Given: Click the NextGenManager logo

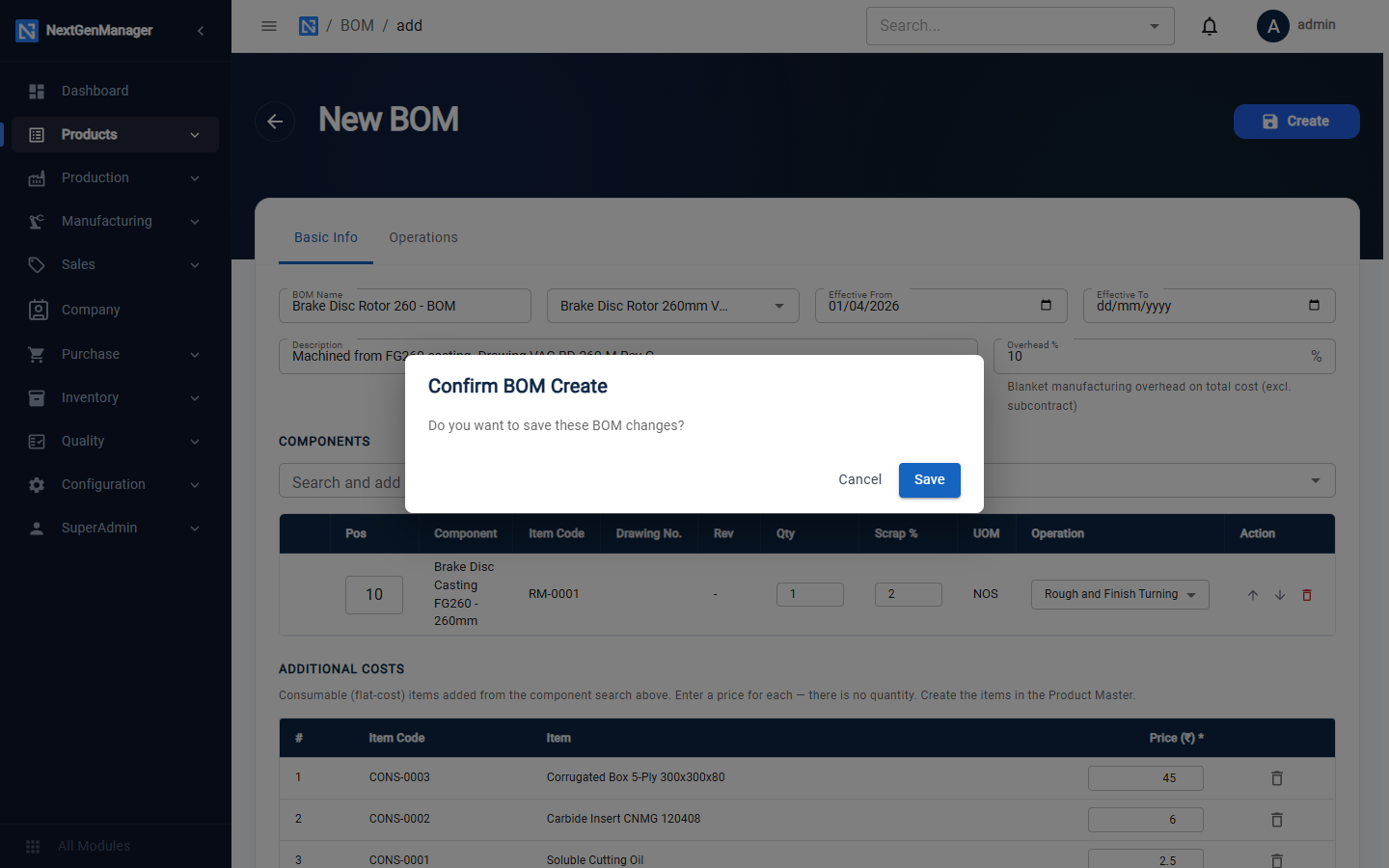Looking at the screenshot, I should (x=27, y=31).
